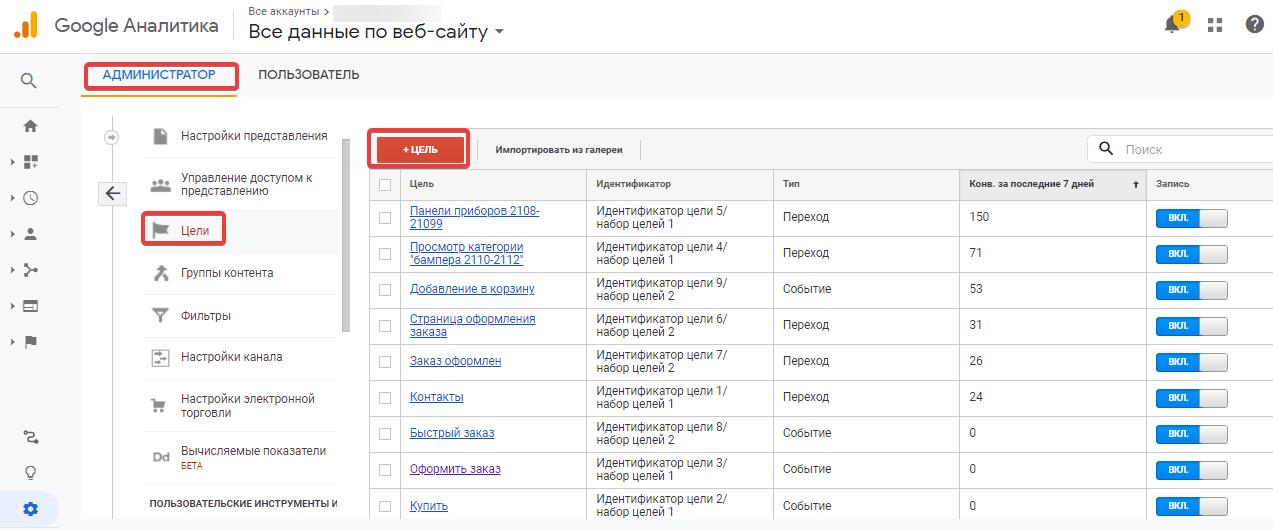The width and height of the screenshot is (1273, 529).
Task: Open the Просмотр категории бампера goal link
Action: pyautogui.click(x=467, y=253)
